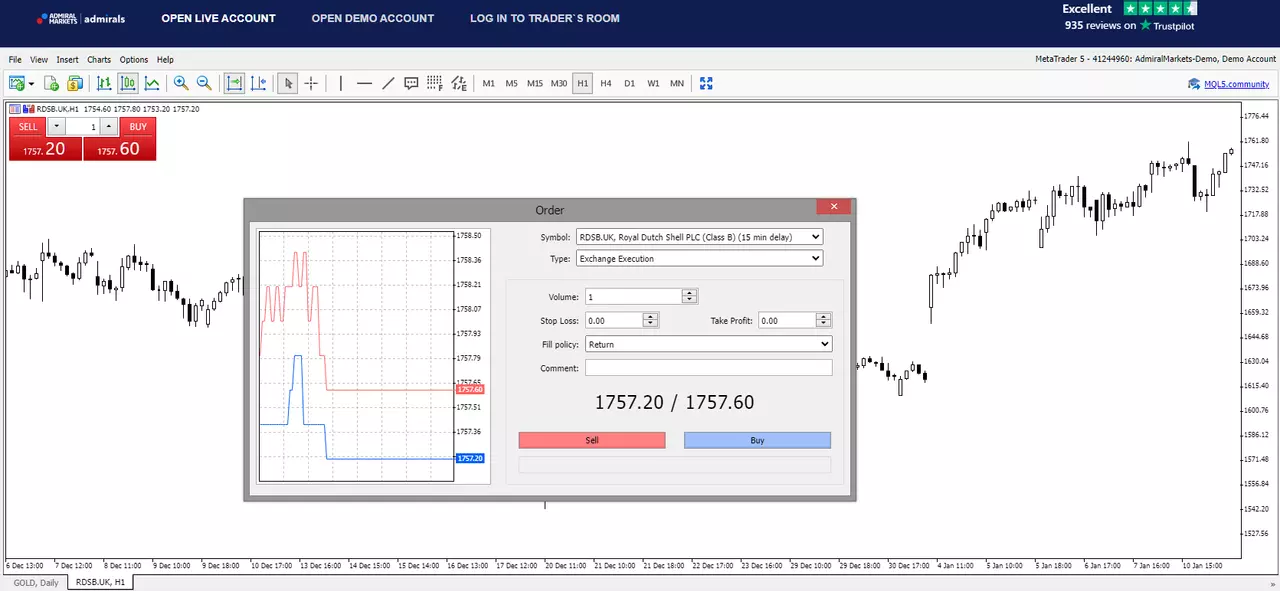
Task: Select the crosshair tool
Action: click(311, 84)
